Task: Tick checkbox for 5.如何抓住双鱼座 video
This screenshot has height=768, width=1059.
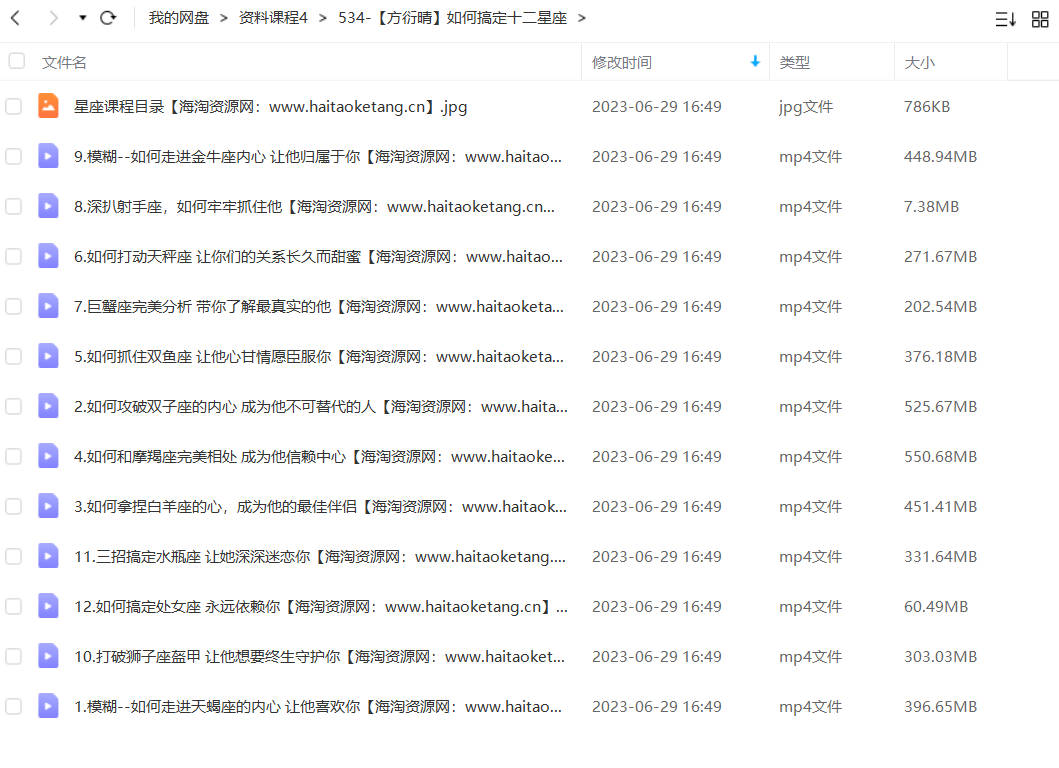Action: [14, 357]
